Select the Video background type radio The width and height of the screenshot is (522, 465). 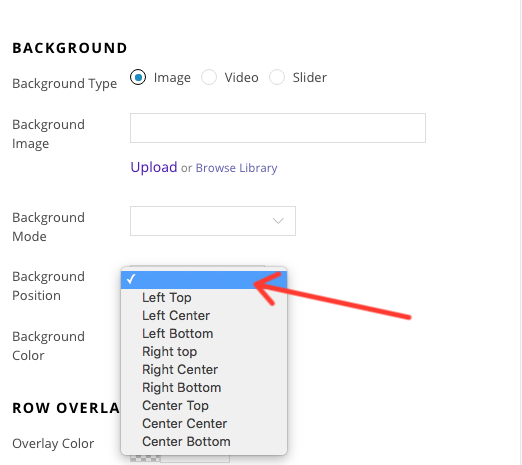coord(209,77)
